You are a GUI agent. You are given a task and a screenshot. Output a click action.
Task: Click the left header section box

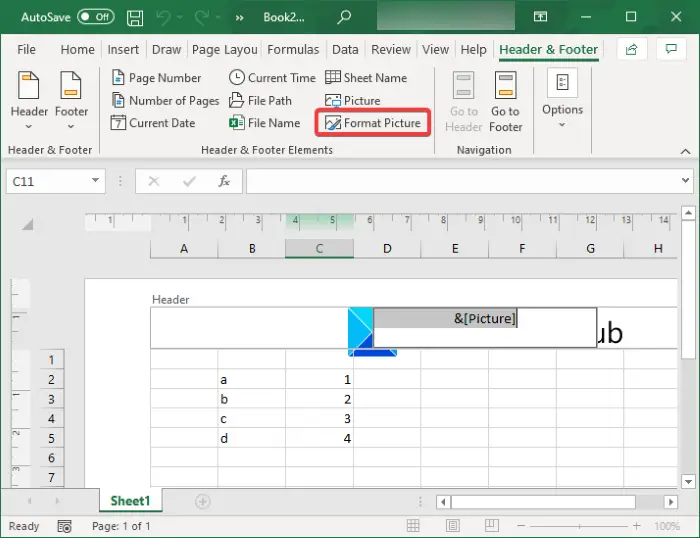coord(249,328)
